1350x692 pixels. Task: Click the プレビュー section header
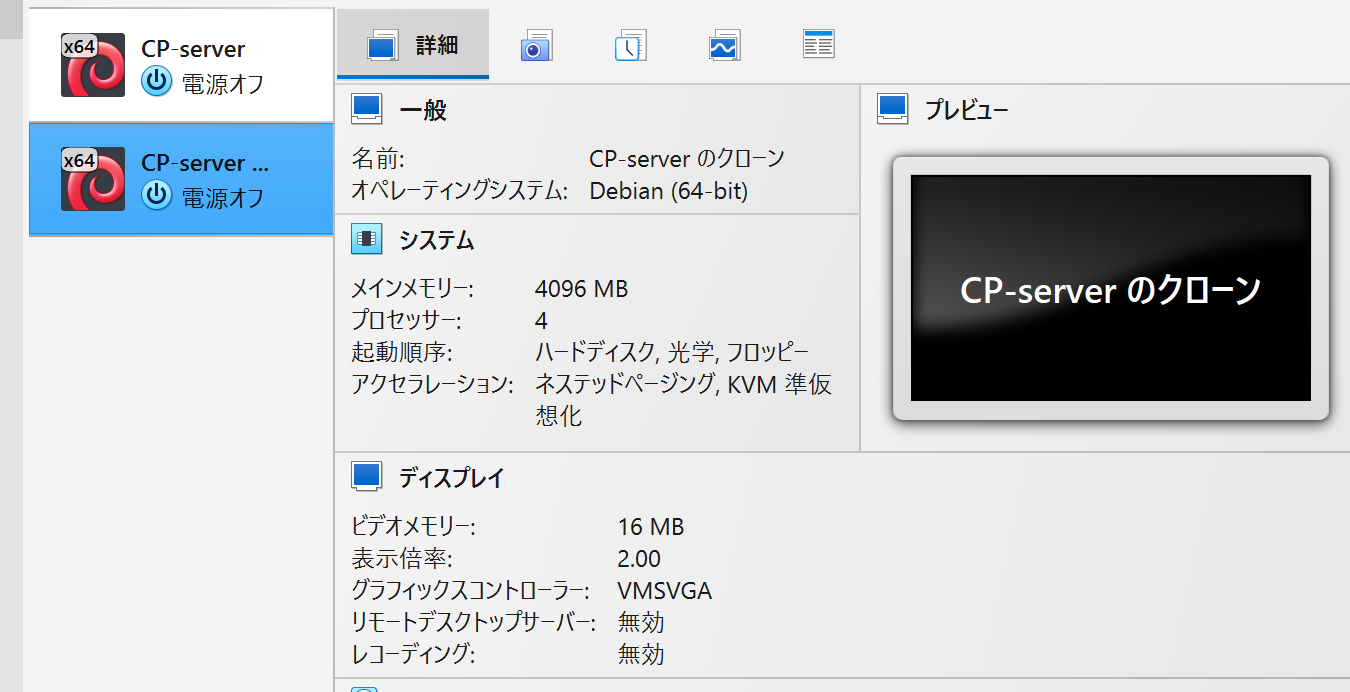point(967,110)
